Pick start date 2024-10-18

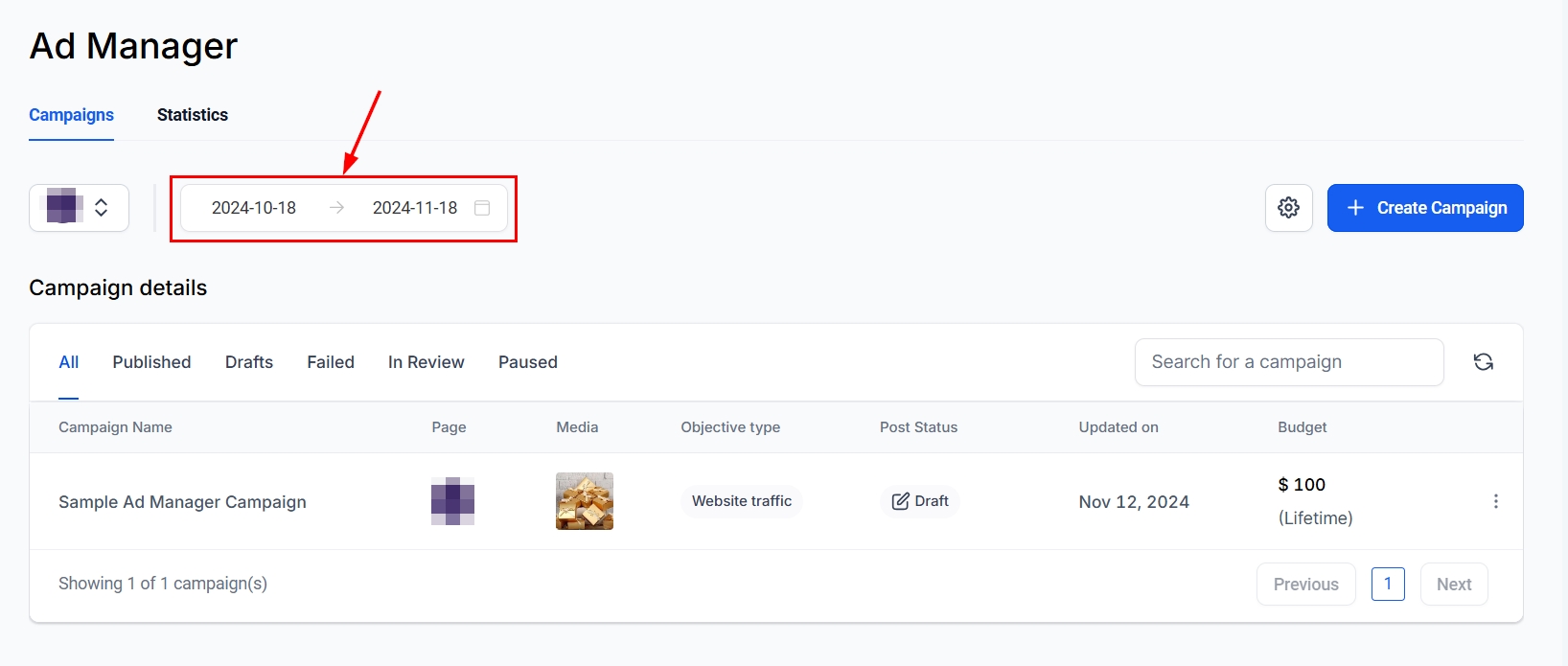tap(254, 208)
